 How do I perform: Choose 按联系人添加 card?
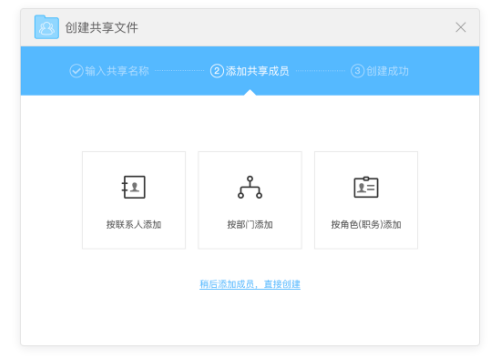134,200
